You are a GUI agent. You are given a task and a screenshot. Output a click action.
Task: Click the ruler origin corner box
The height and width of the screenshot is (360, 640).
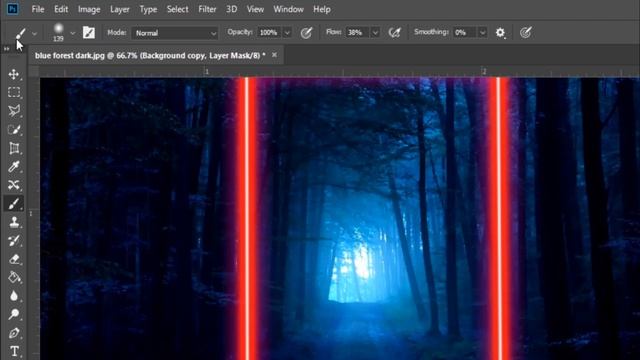click(34, 72)
